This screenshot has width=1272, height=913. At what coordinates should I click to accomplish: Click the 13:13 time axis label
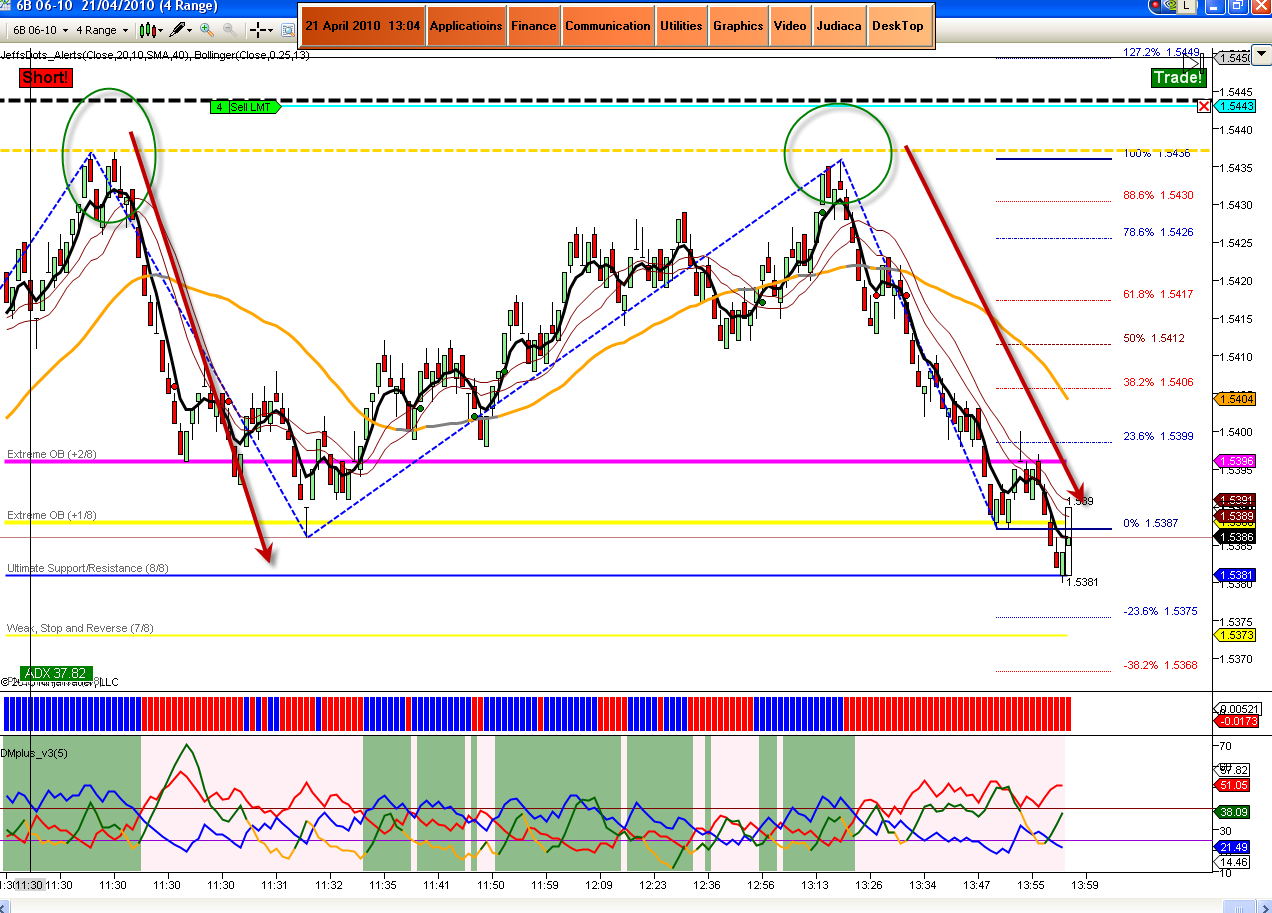point(815,885)
